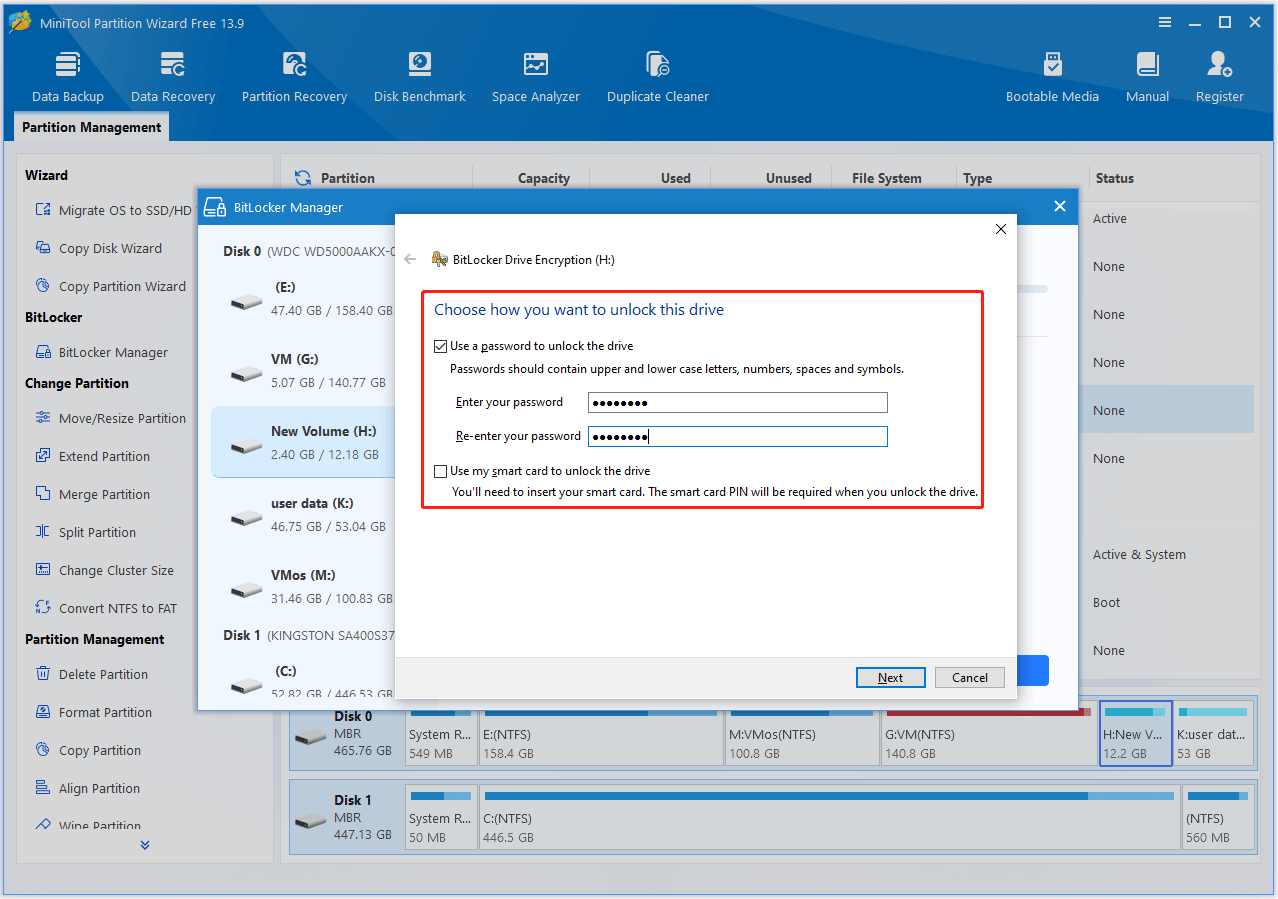Sort by Used column header
The height and width of the screenshot is (899, 1278).
click(x=675, y=178)
